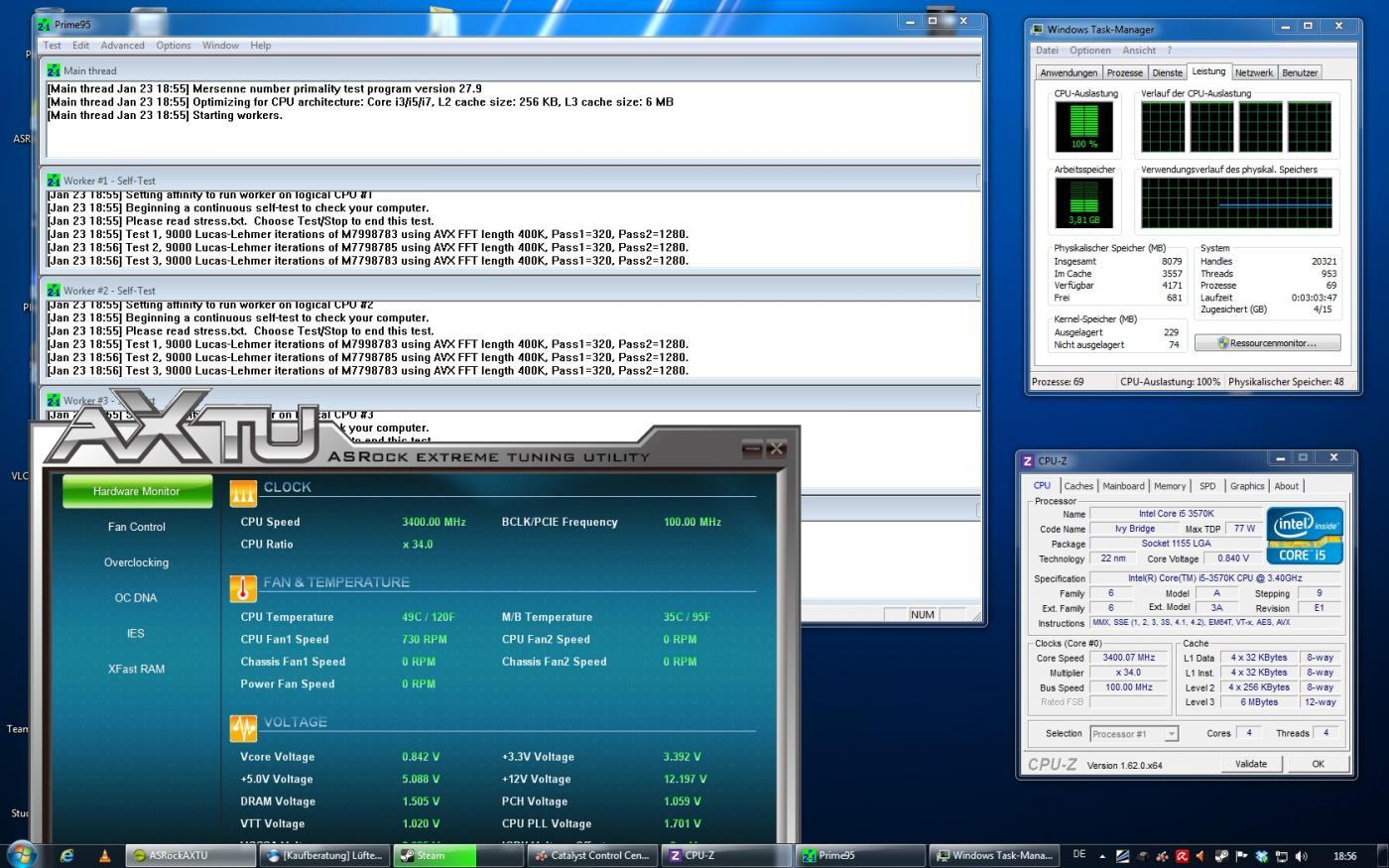The height and width of the screenshot is (868, 1389).
Task: Open the Graphics tab in CPU-Z
Action: tap(1247, 486)
